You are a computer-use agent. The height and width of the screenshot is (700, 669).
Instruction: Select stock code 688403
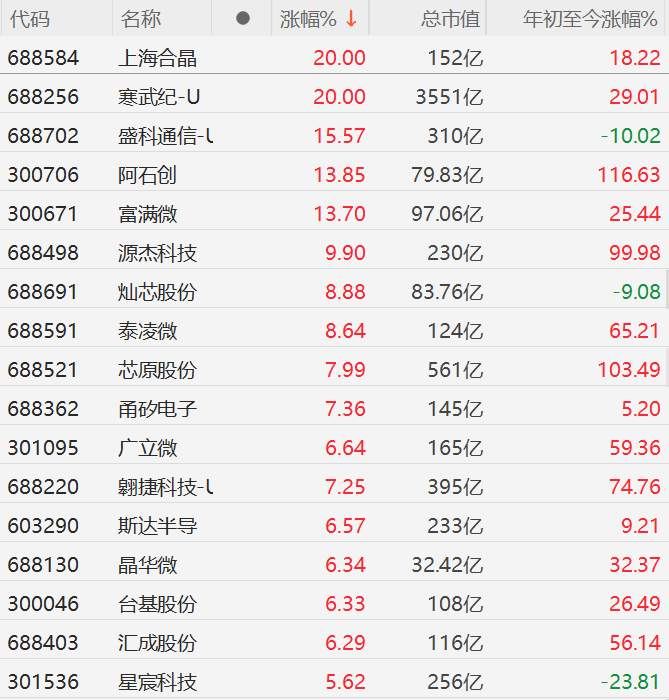click(x=43, y=643)
